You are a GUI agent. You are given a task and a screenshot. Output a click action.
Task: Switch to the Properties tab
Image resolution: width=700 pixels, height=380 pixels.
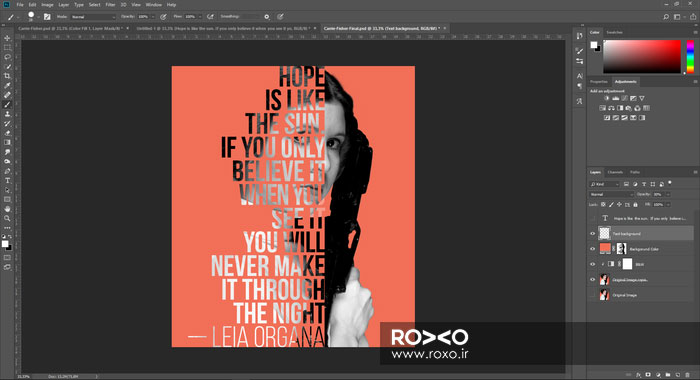click(x=599, y=82)
